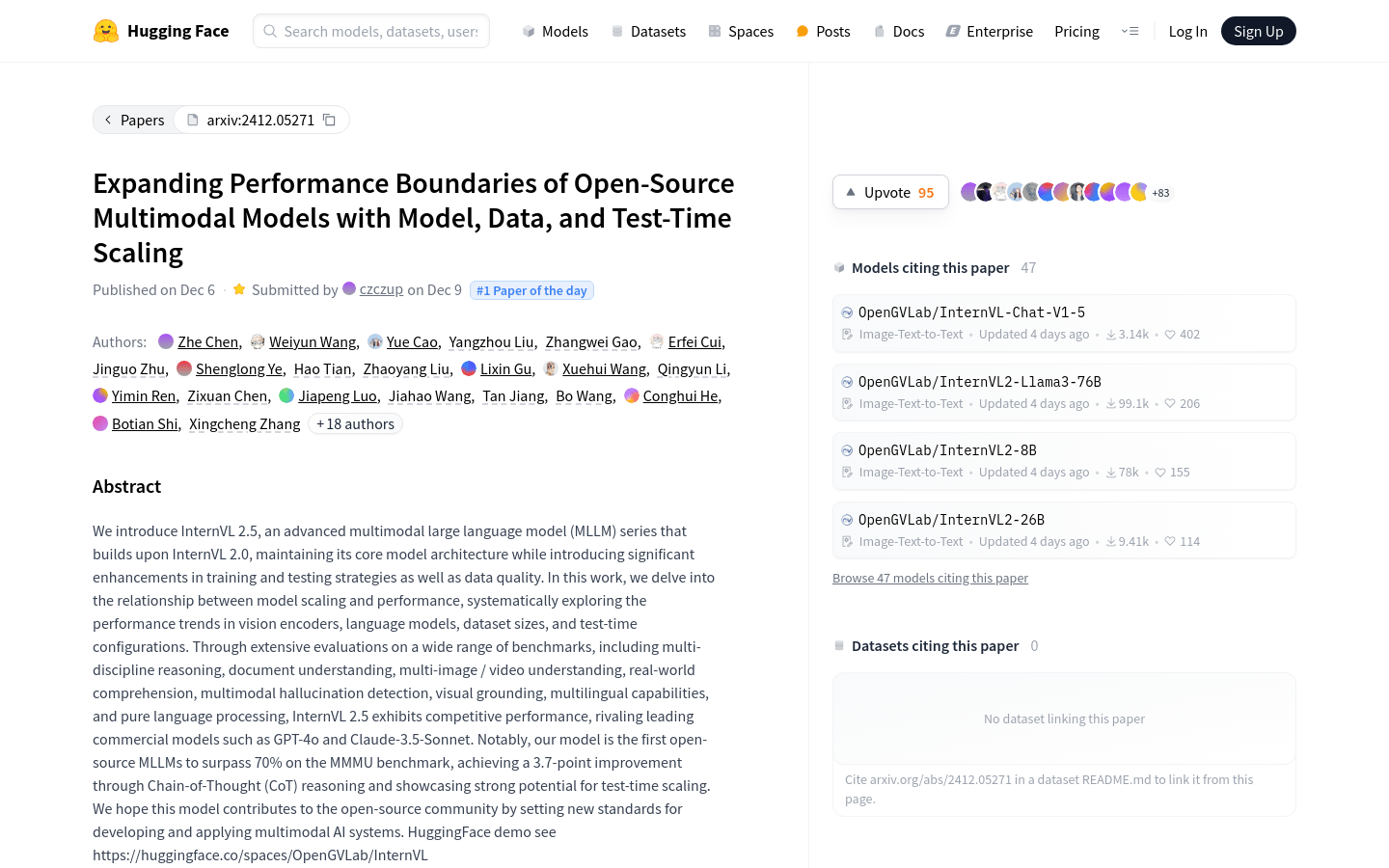Open the Posts navigation item
This screenshot has height=868, width=1389.
[x=823, y=32]
